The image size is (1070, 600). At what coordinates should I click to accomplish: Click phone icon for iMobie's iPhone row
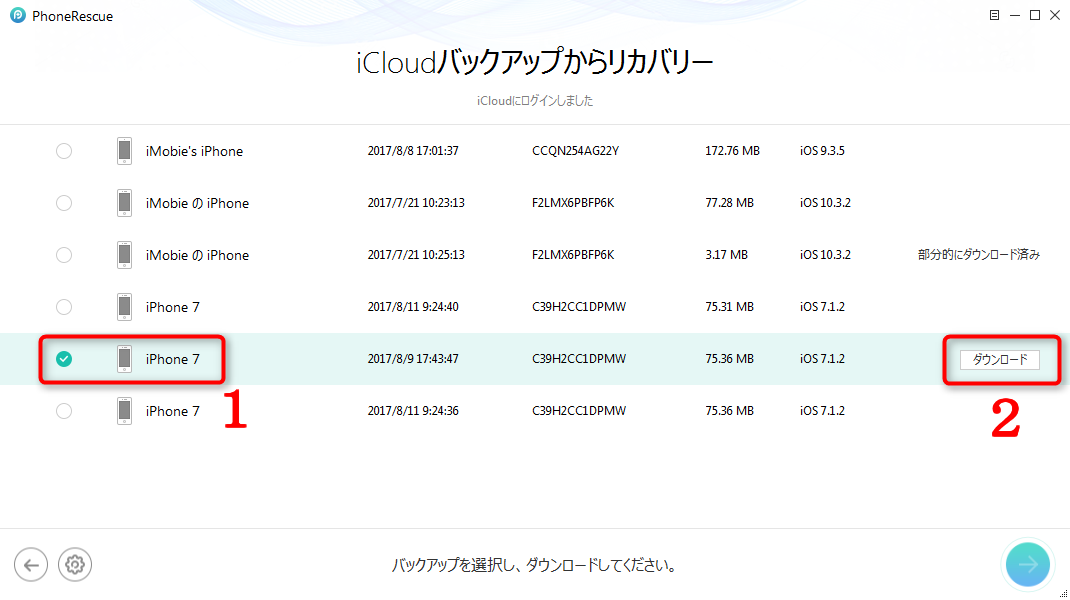[x=124, y=151]
